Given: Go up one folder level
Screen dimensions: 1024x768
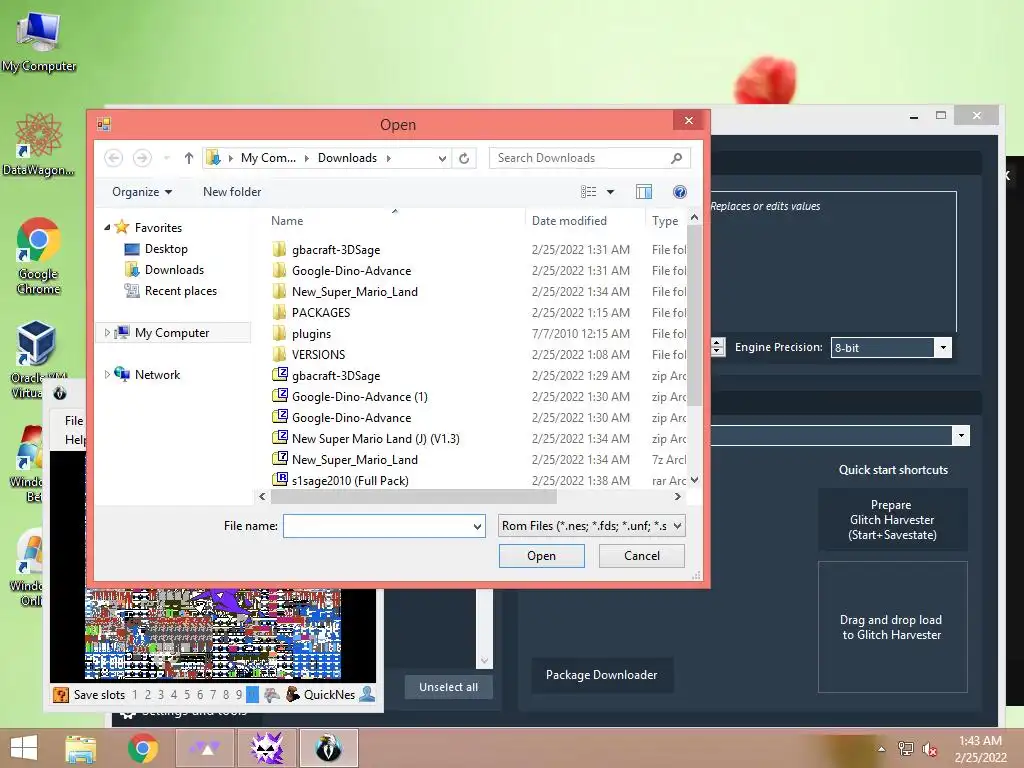Looking at the screenshot, I should coord(189,158).
